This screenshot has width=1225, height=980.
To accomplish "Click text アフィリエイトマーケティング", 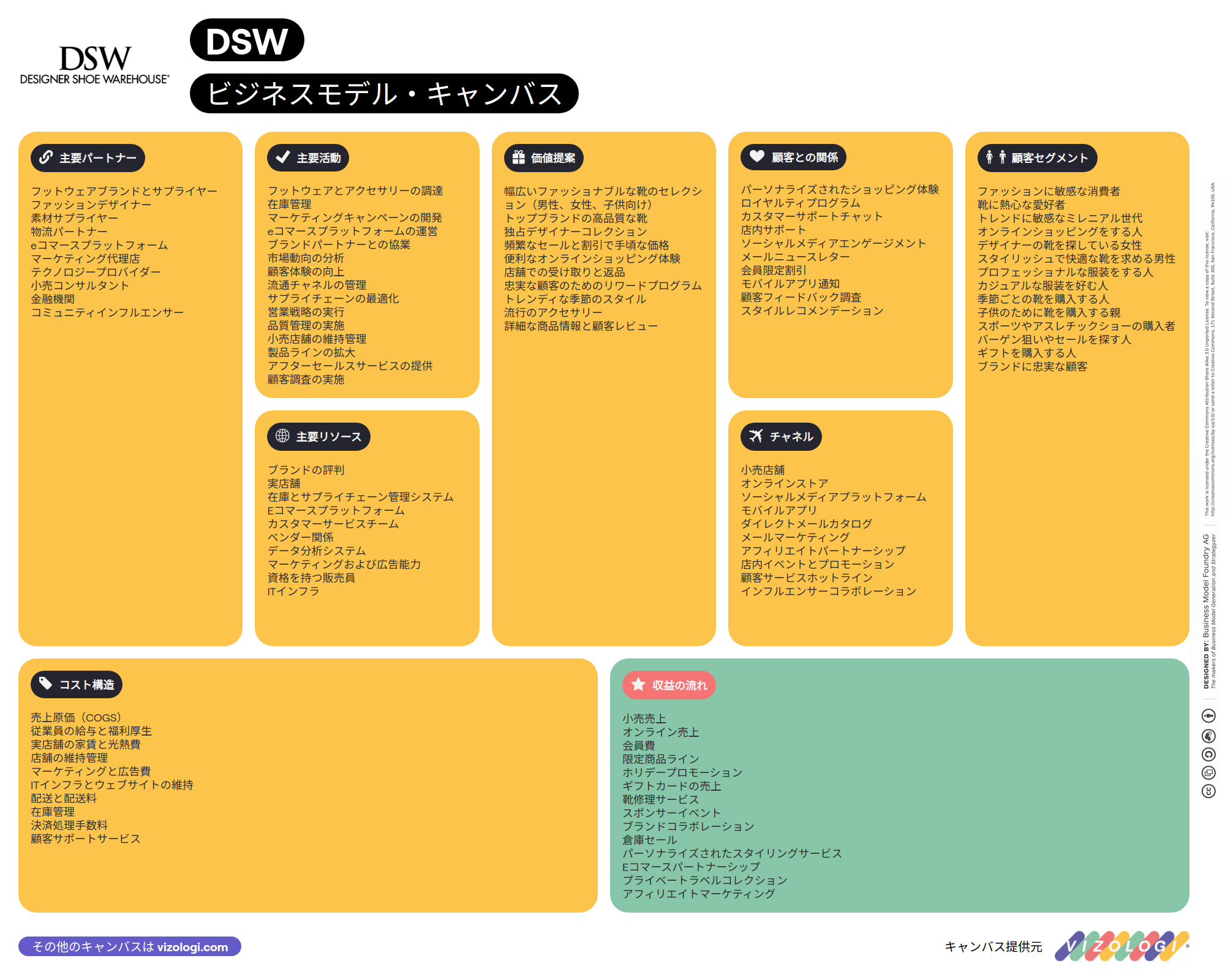I will tap(699, 894).
